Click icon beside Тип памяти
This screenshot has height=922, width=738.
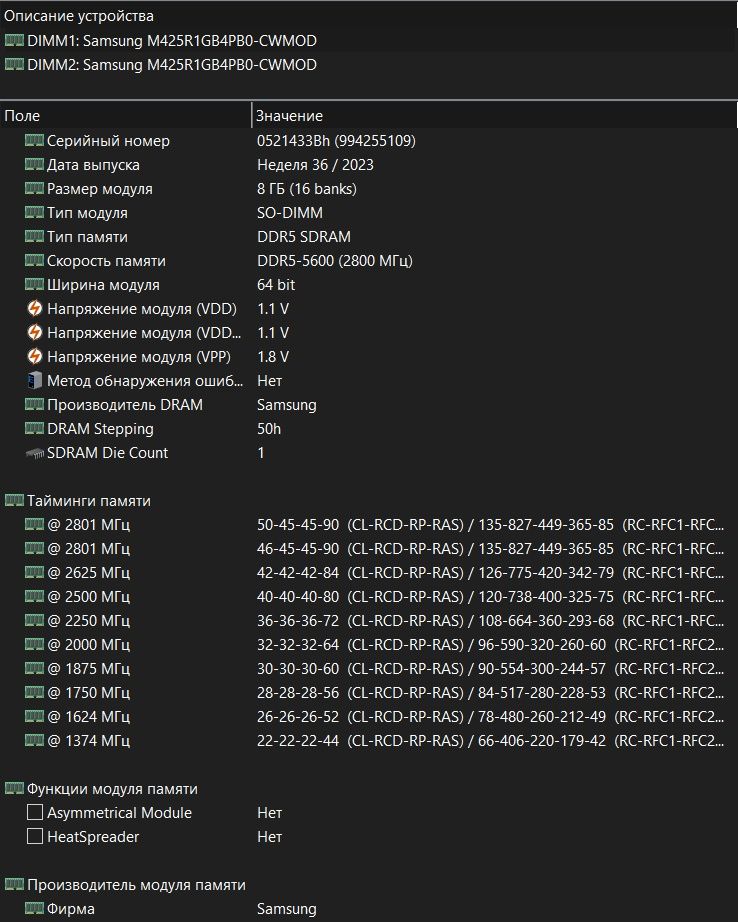click(34, 236)
